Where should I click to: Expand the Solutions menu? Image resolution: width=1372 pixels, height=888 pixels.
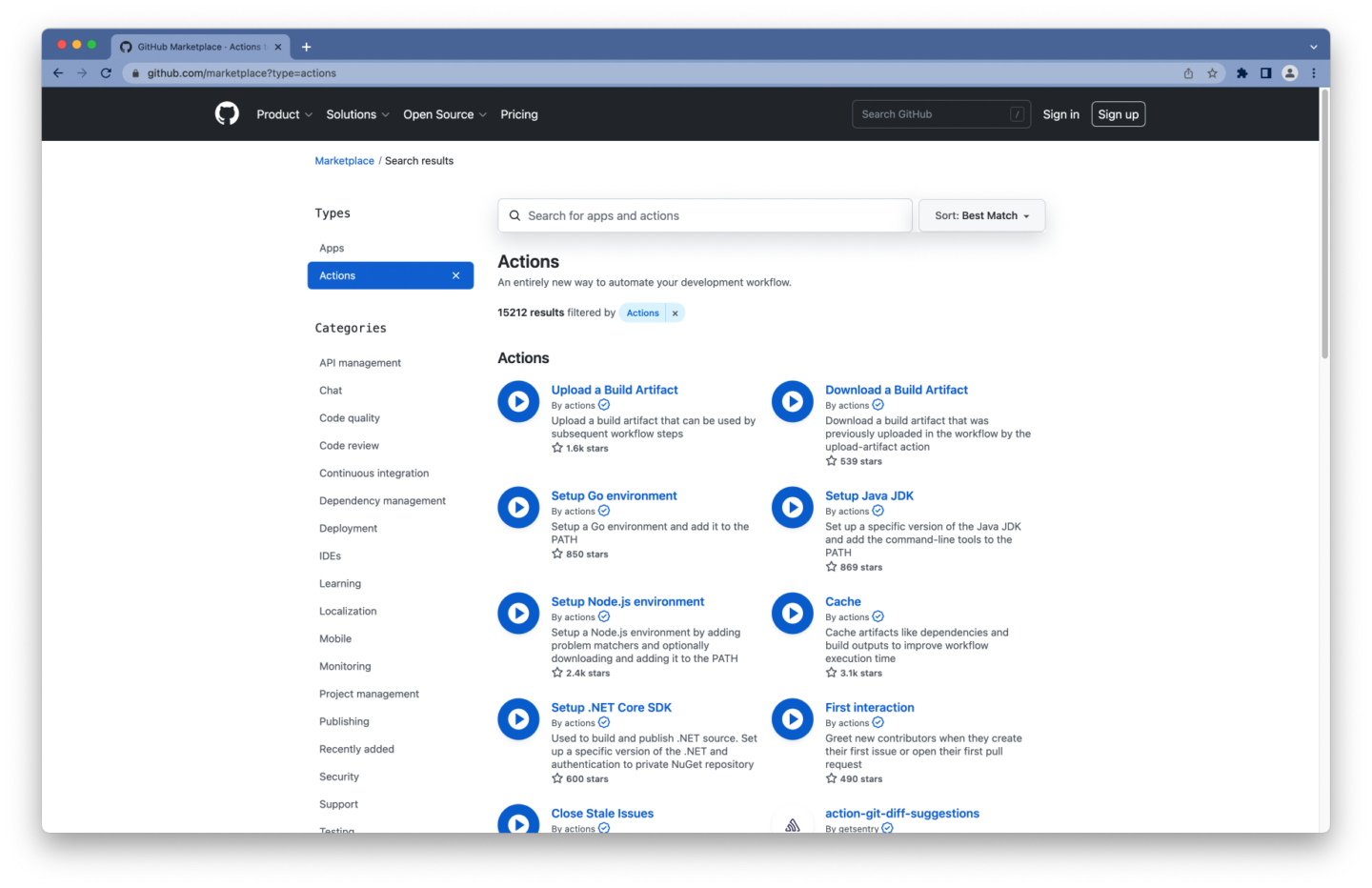pos(357,114)
